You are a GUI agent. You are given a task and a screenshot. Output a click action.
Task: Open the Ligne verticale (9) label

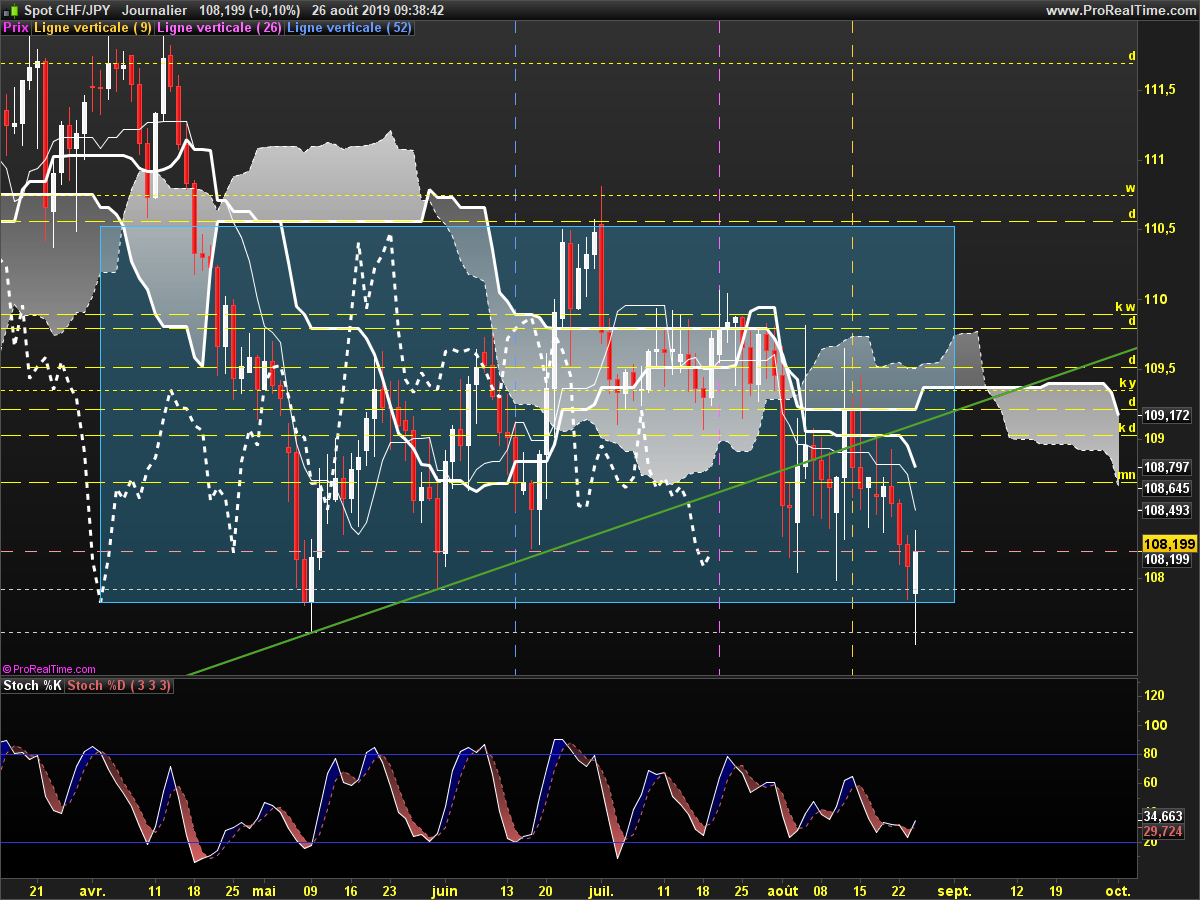pyautogui.click(x=93, y=28)
